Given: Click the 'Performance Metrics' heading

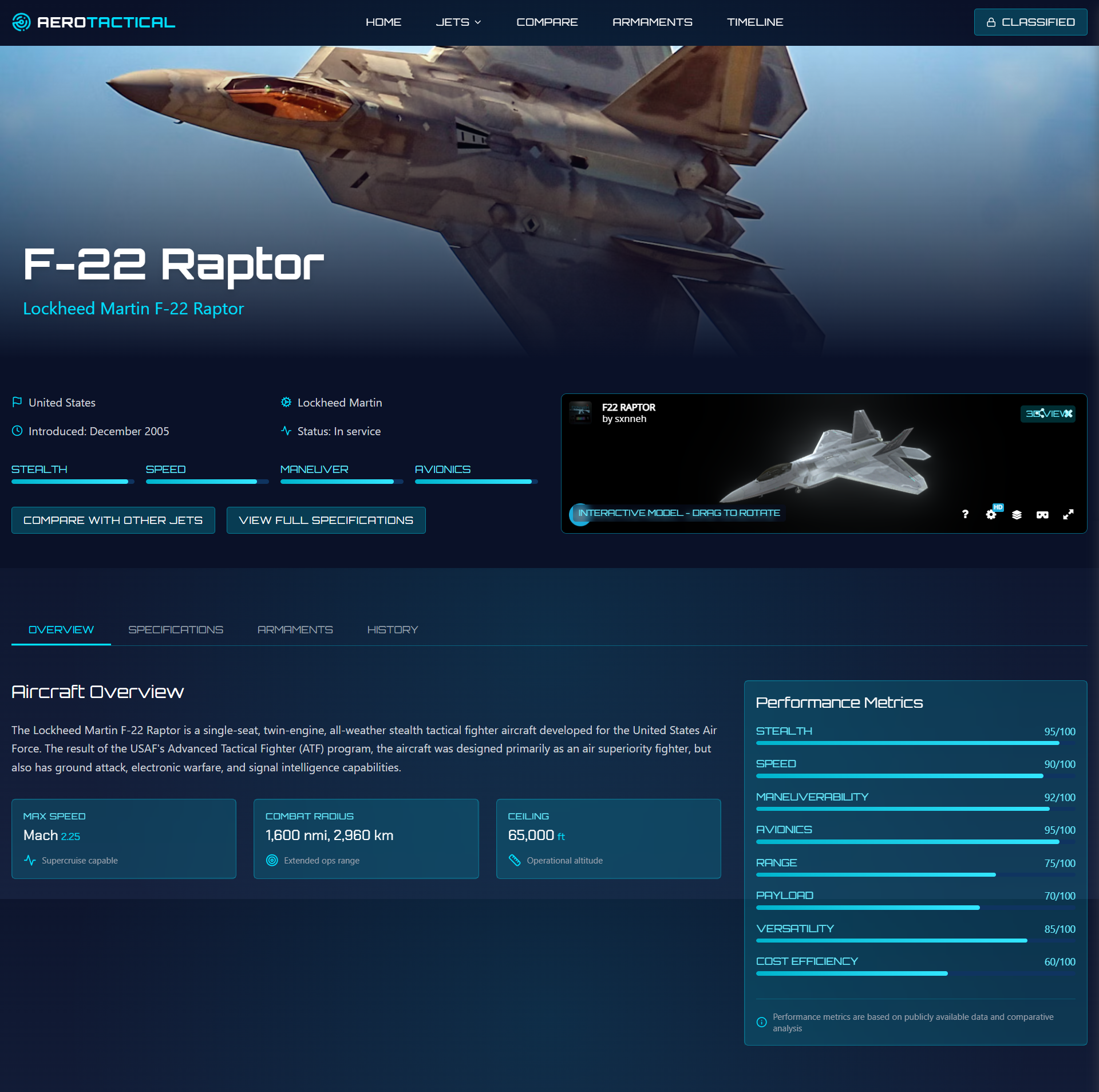Looking at the screenshot, I should [x=839, y=703].
